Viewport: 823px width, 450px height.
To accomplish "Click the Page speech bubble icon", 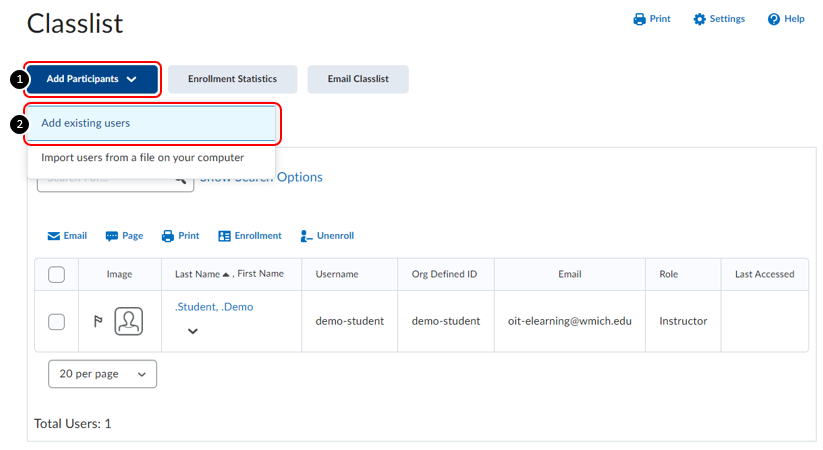I will (x=112, y=236).
